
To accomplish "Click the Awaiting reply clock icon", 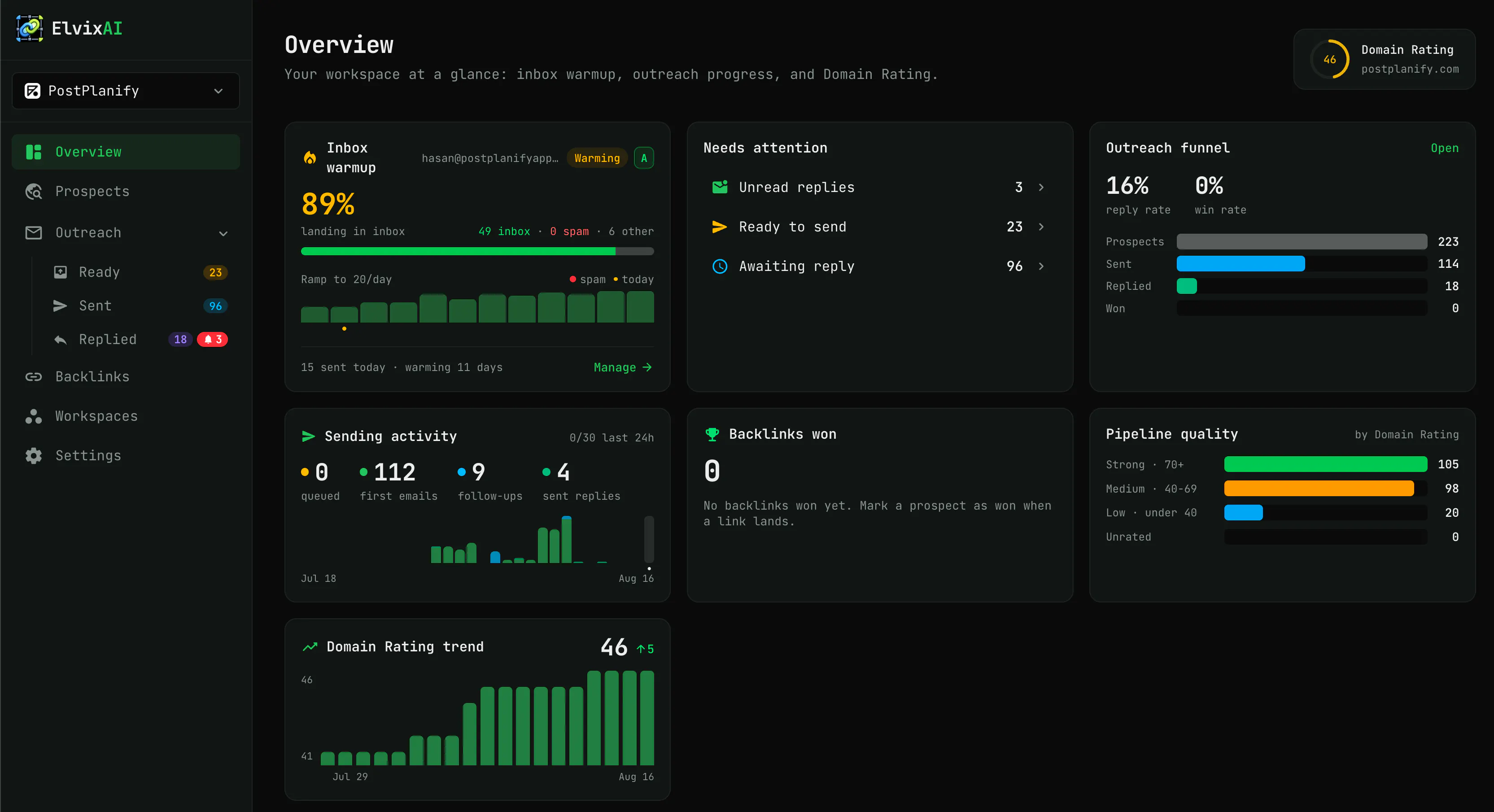I will point(720,266).
